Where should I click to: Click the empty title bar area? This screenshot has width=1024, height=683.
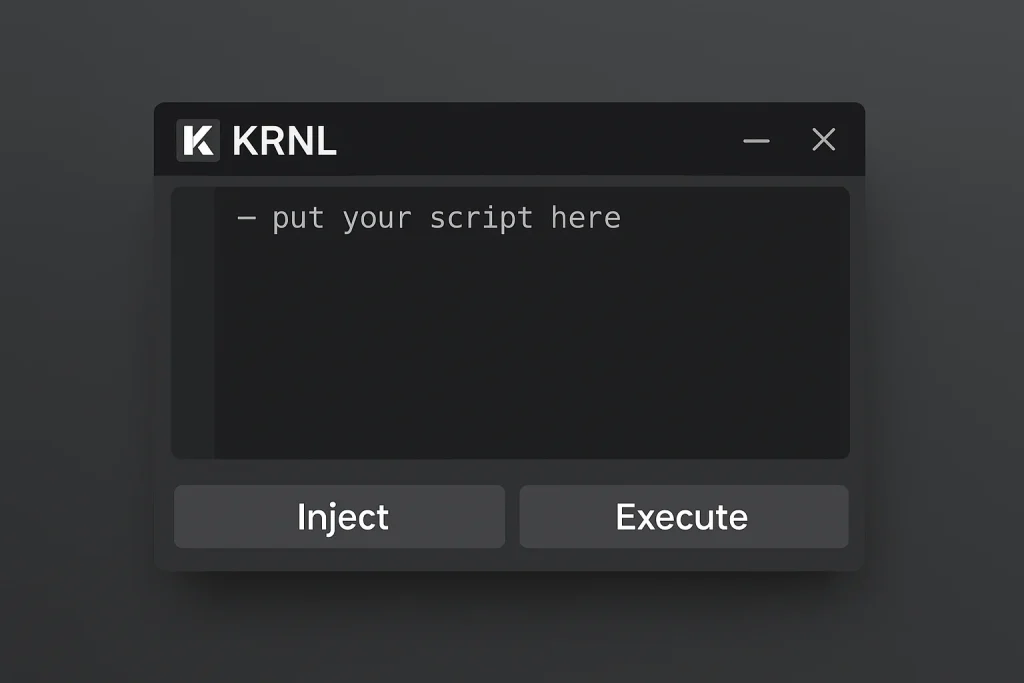(540, 140)
